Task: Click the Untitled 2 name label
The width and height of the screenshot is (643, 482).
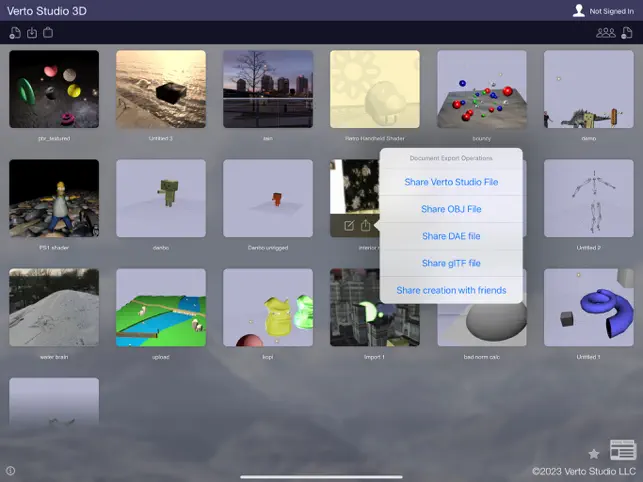Action: [x=588, y=248]
